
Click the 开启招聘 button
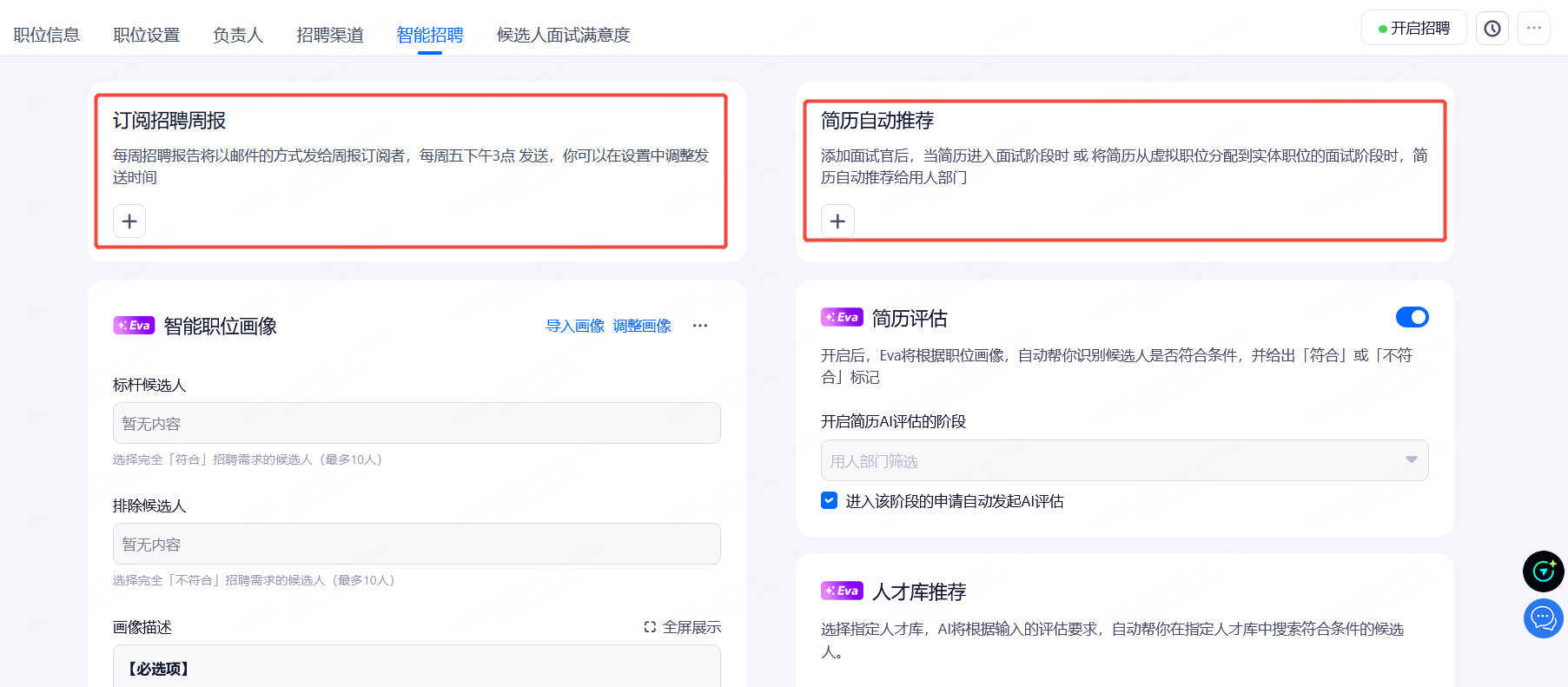tap(1413, 29)
